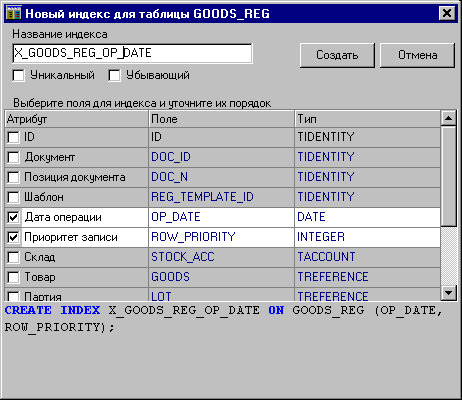Tick the Позиция документа checkbox
Screen dimensions: 462x400
click(x=13, y=177)
